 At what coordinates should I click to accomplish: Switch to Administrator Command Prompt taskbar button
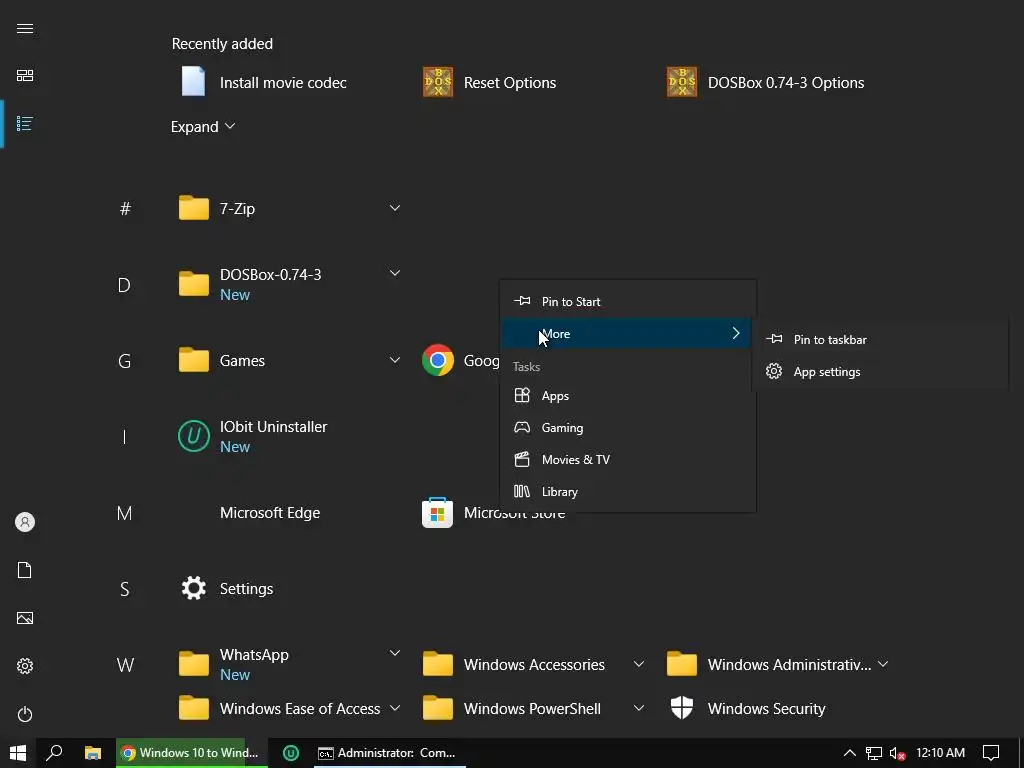(390, 753)
